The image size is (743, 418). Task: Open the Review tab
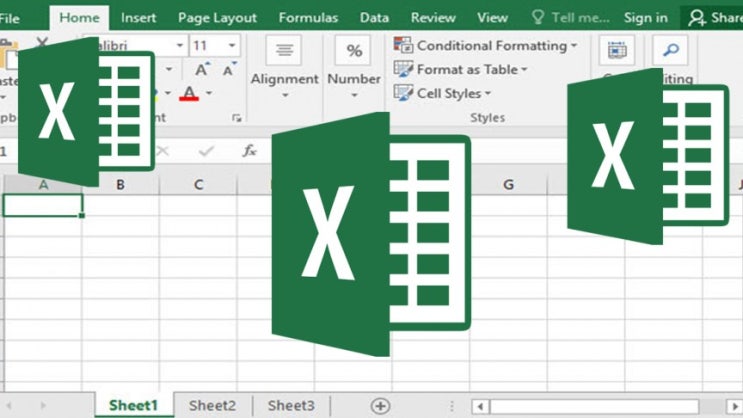(x=433, y=18)
